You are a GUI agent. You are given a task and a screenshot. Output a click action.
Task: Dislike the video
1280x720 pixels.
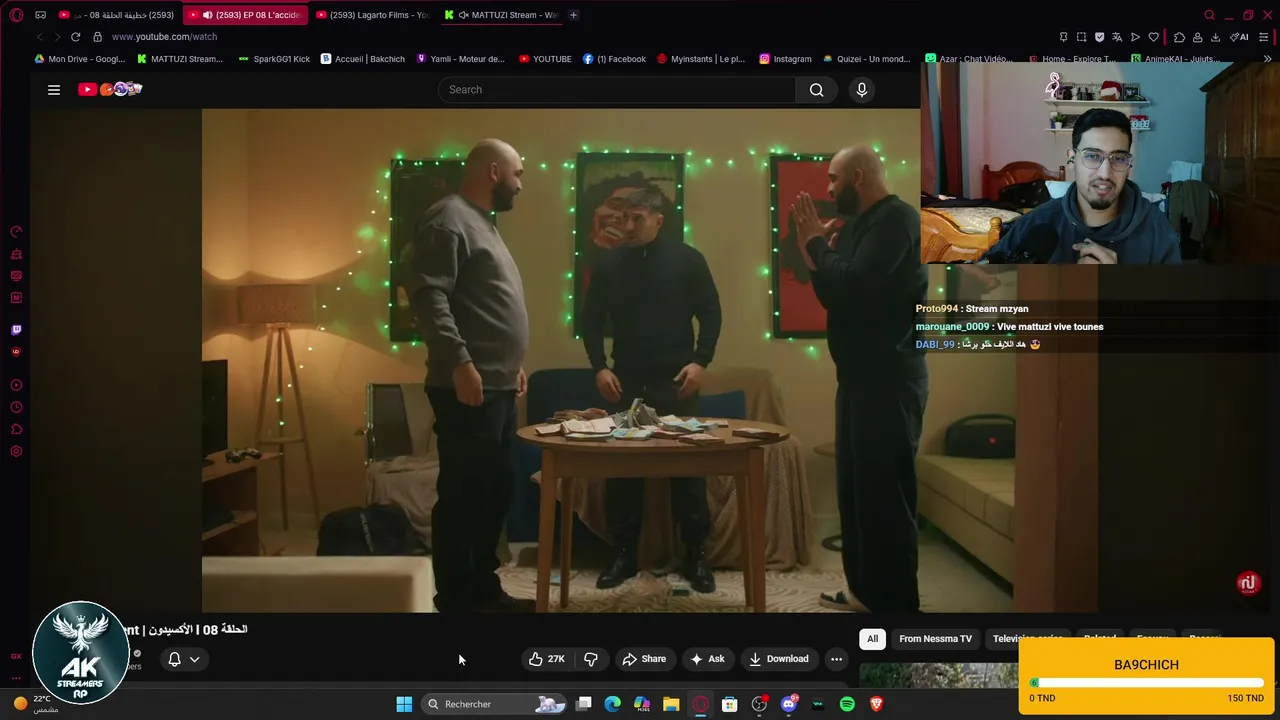591,659
